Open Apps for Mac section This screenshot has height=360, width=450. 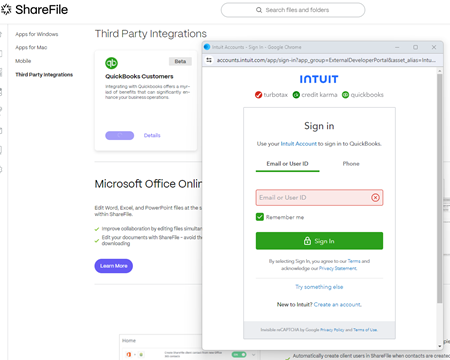pos(31,47)
